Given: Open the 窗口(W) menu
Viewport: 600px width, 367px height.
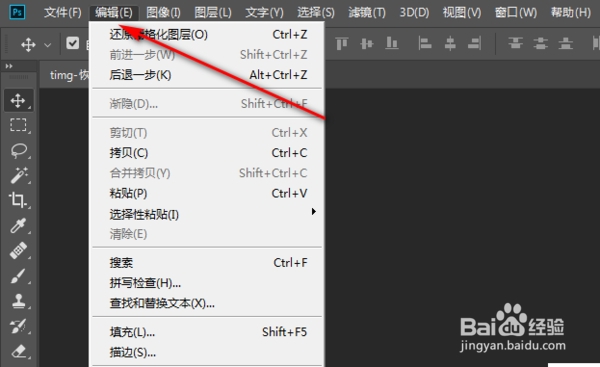Looking at the screenshot, I should pos(516,13).
